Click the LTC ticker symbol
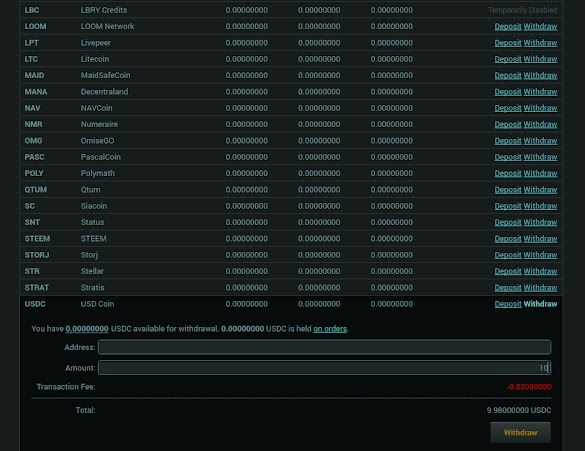 31,59
